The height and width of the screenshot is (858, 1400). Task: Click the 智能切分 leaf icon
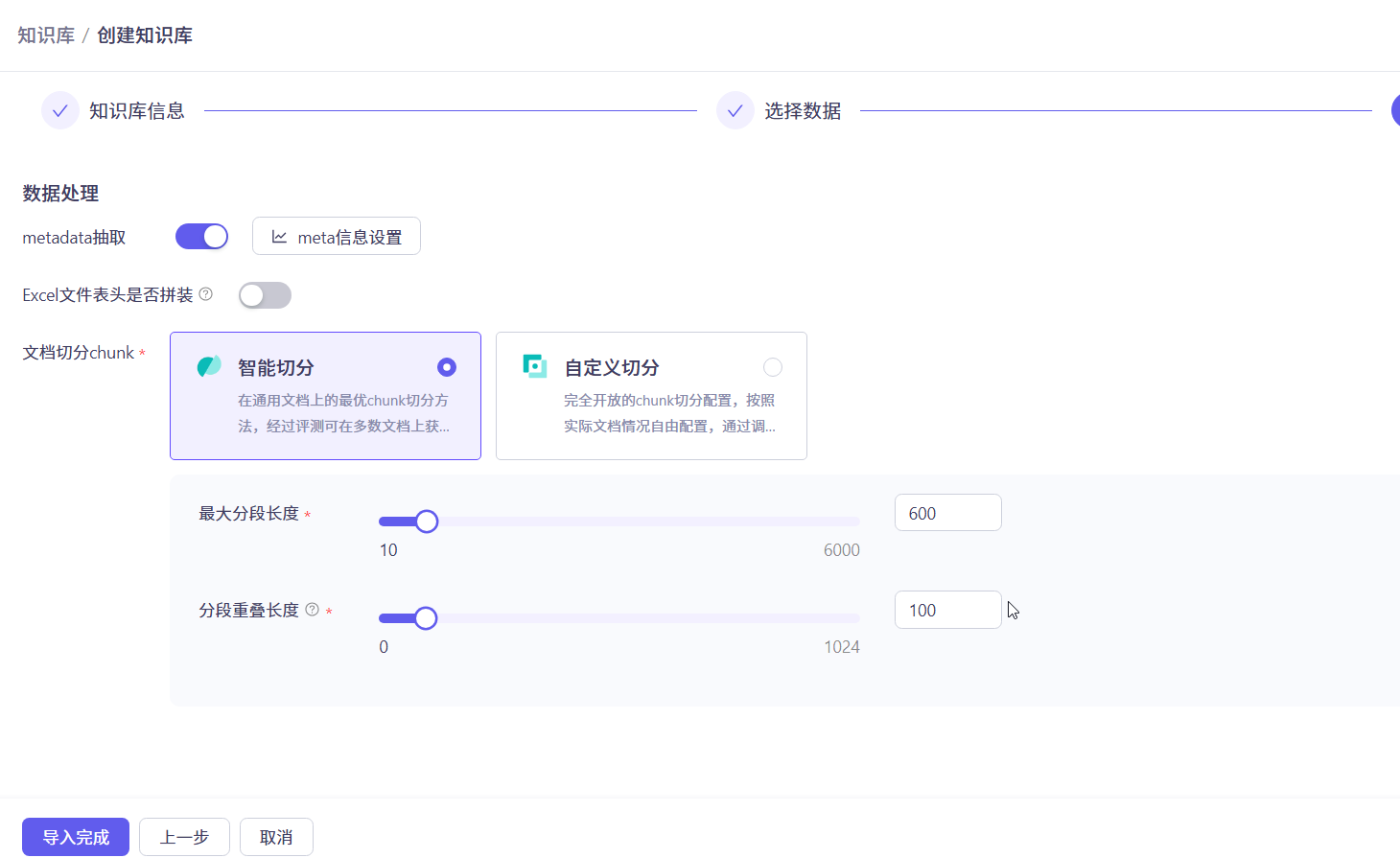209,366
